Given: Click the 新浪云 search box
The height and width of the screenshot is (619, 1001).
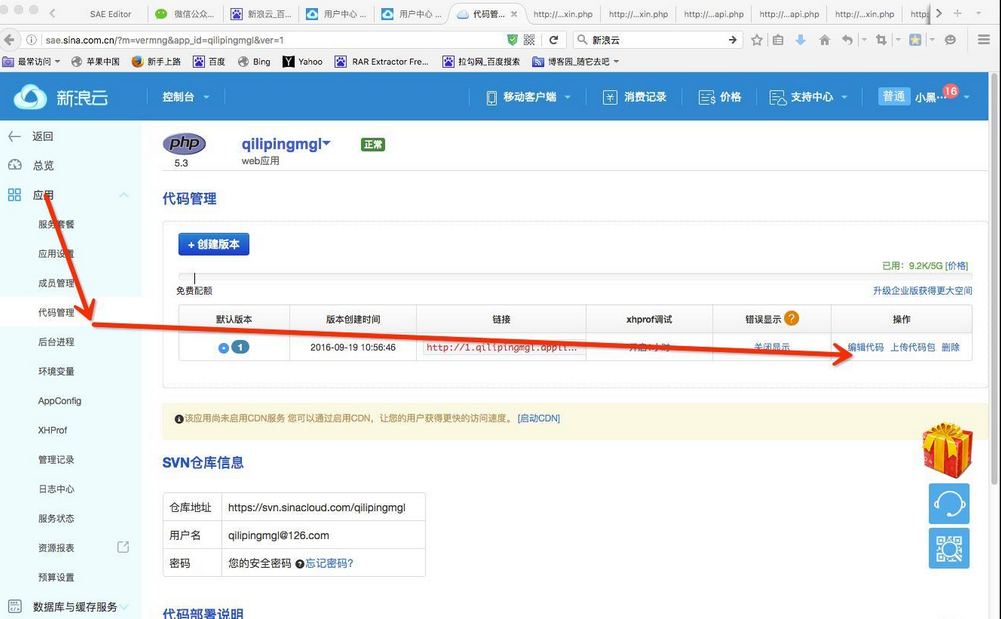Looking at the screenshot, I should click(658, 40).
